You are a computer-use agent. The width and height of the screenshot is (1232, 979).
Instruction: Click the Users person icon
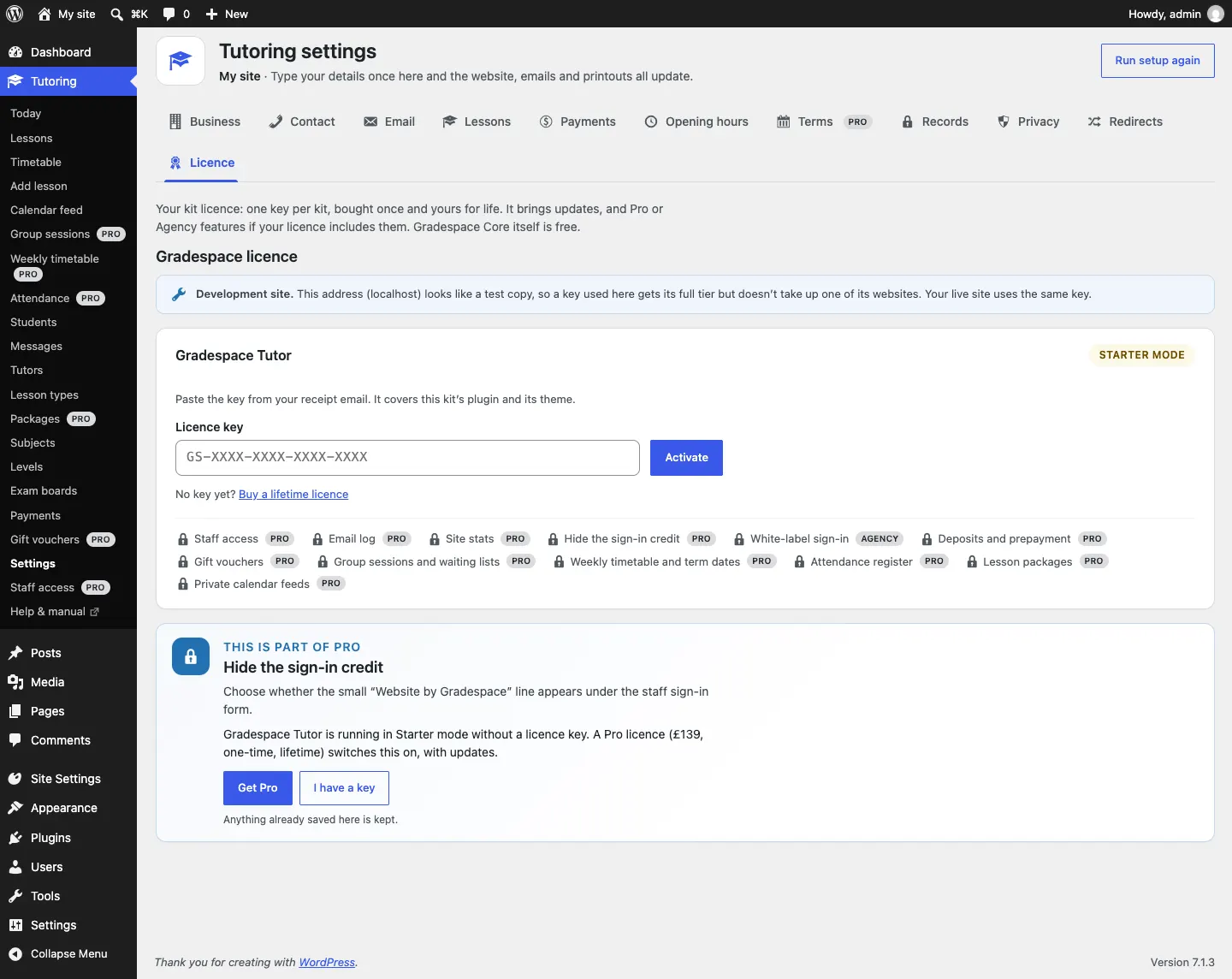(x=15, y=867)
